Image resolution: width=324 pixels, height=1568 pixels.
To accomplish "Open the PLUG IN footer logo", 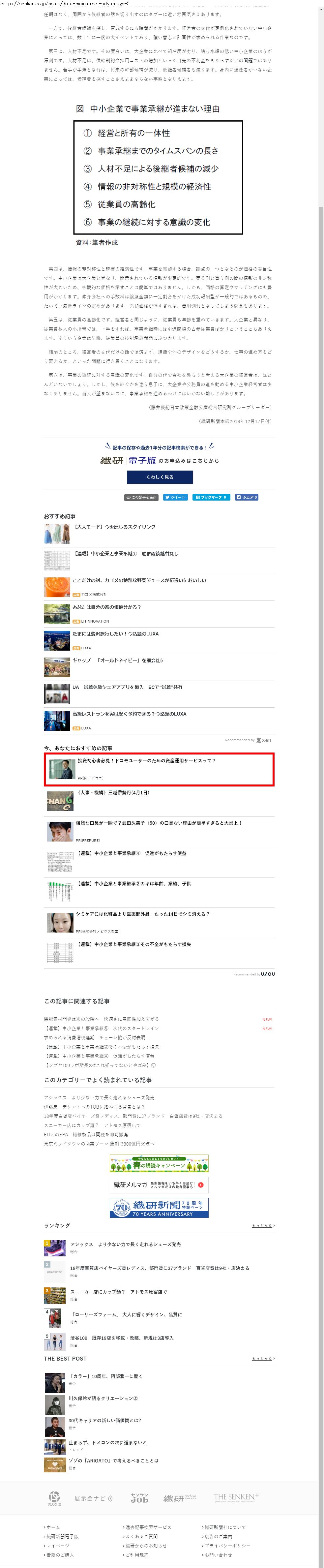I will point(54,1498).
